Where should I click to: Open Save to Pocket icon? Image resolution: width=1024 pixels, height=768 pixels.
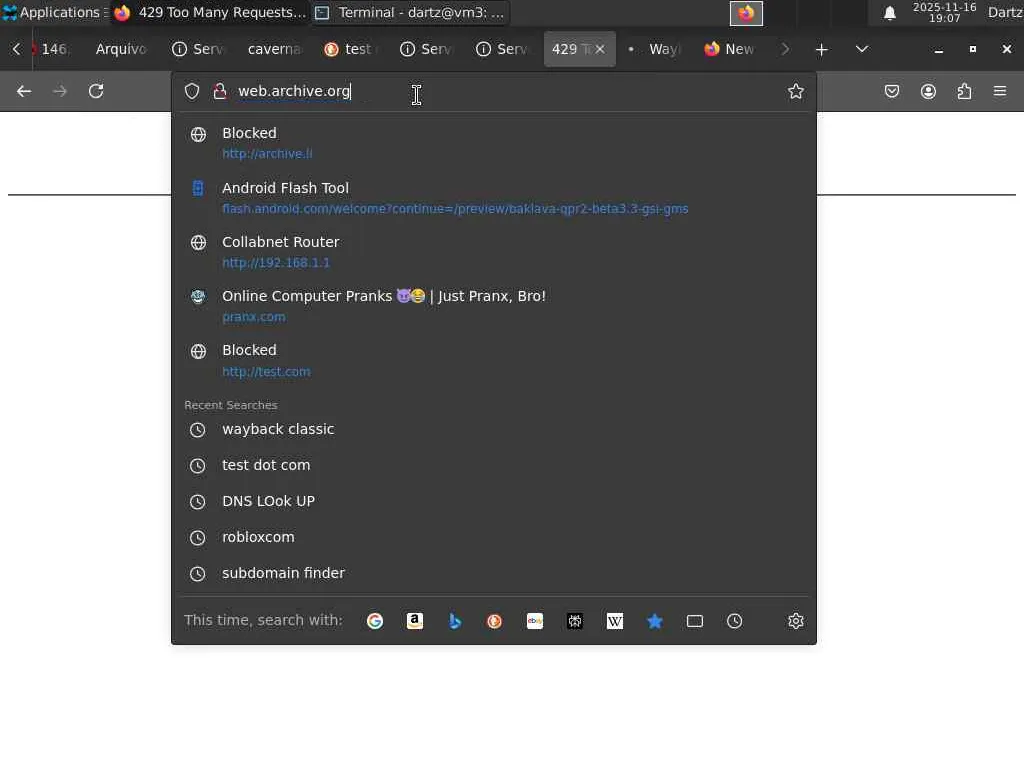892,91
